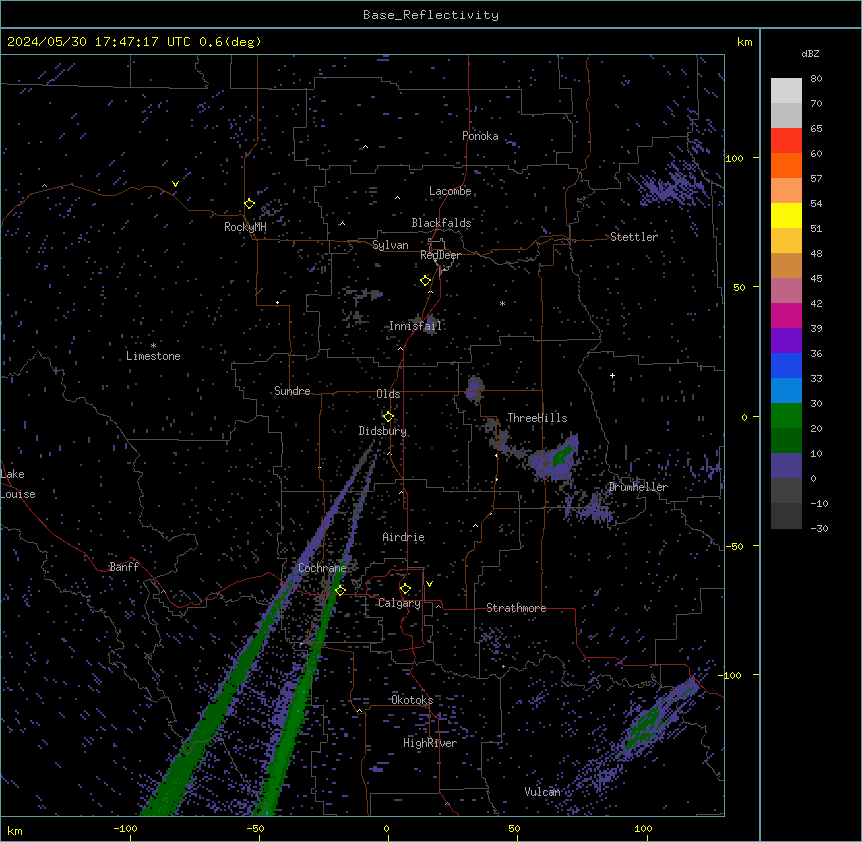Image resolution: width=862 pixels, height=842 pixels.
Task: Select the yellow diamond marker beside Cochrane
Action: click(x=340, y=590)
